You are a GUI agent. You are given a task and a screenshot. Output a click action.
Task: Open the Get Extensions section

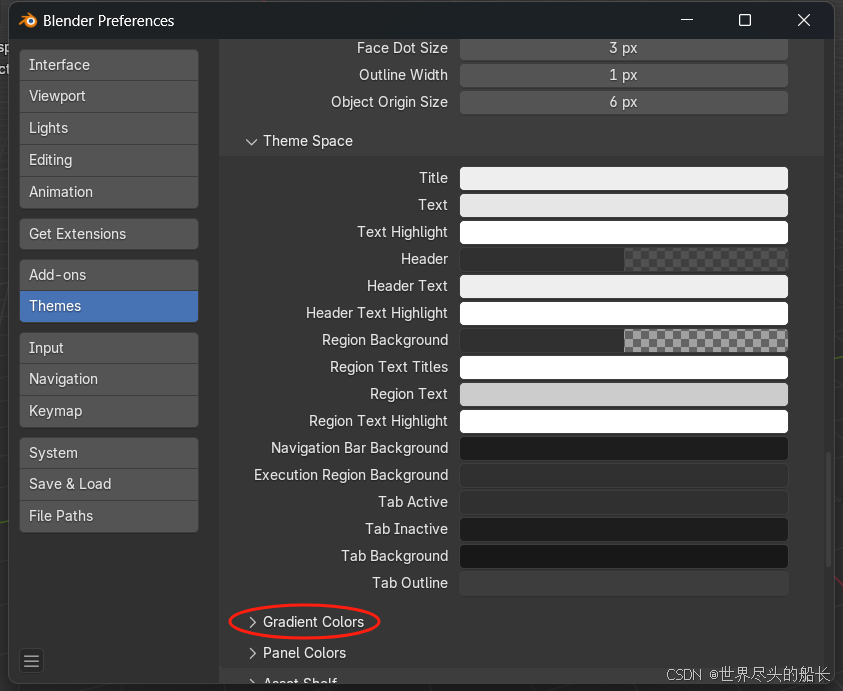[x=109, y=234]
